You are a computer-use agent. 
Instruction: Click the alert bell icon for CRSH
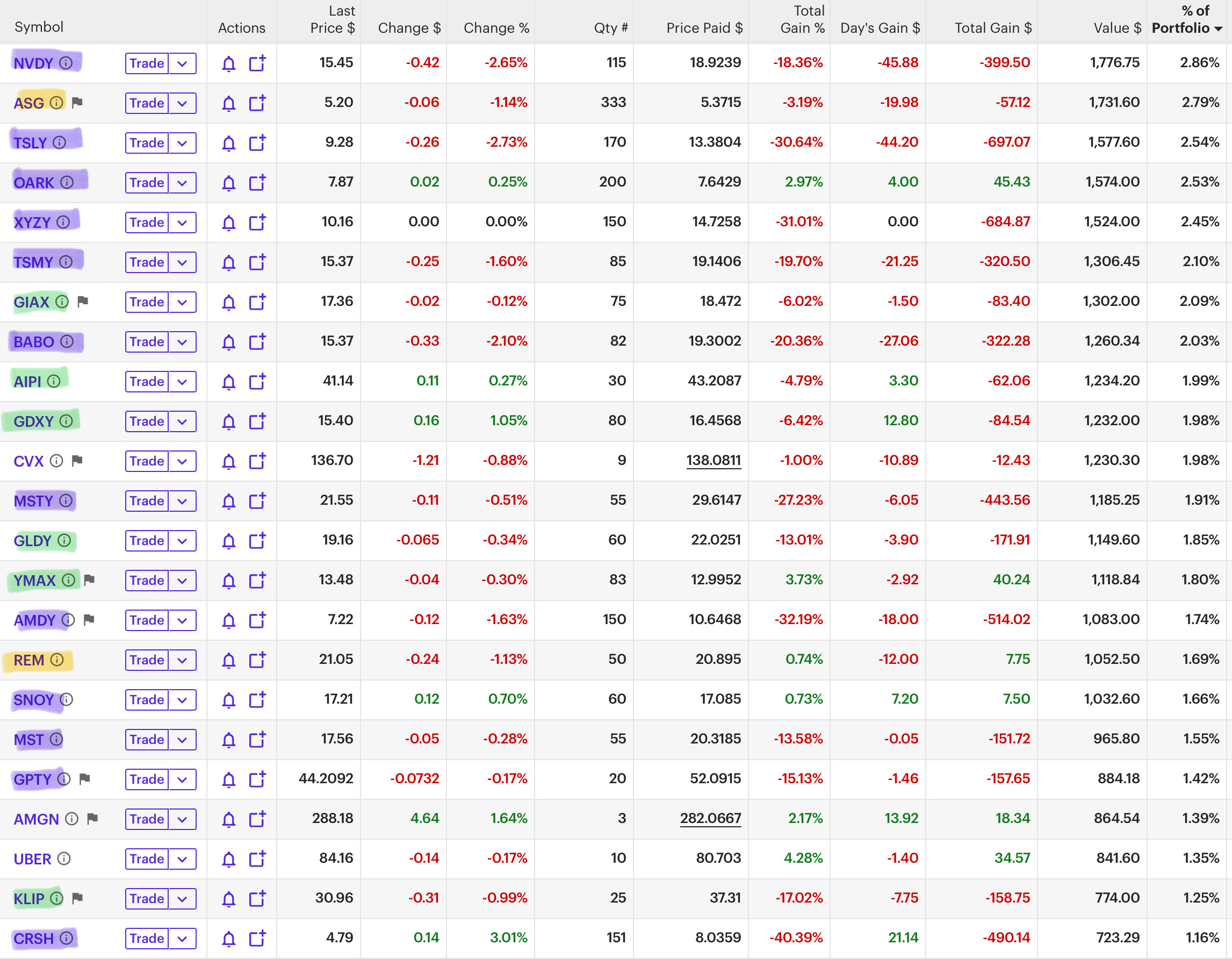pos(228,938)
